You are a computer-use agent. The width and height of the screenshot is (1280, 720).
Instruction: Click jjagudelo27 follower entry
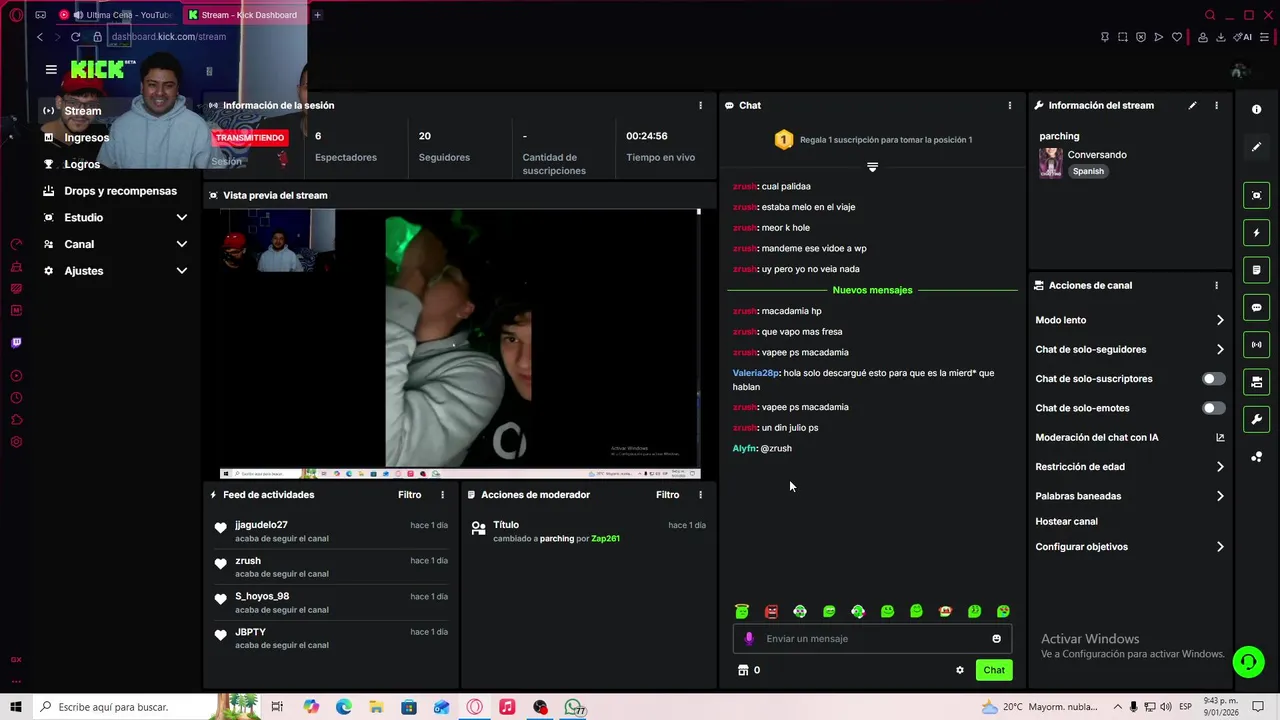(x=331, y=531)
